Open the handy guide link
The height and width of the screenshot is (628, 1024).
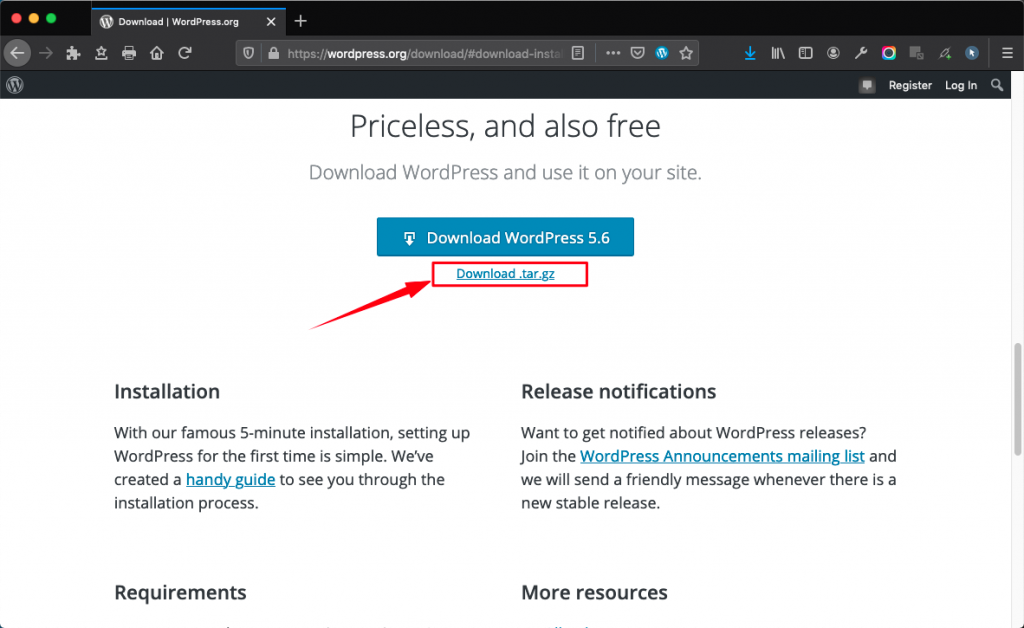coord(231,479)
